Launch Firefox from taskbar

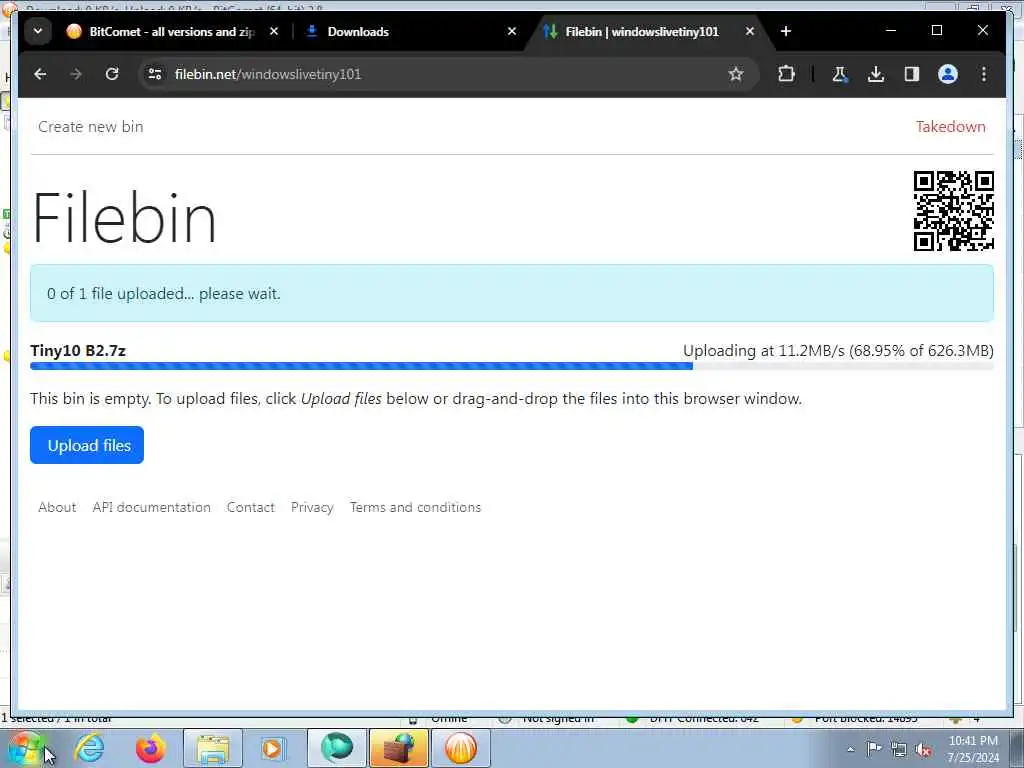150,748
